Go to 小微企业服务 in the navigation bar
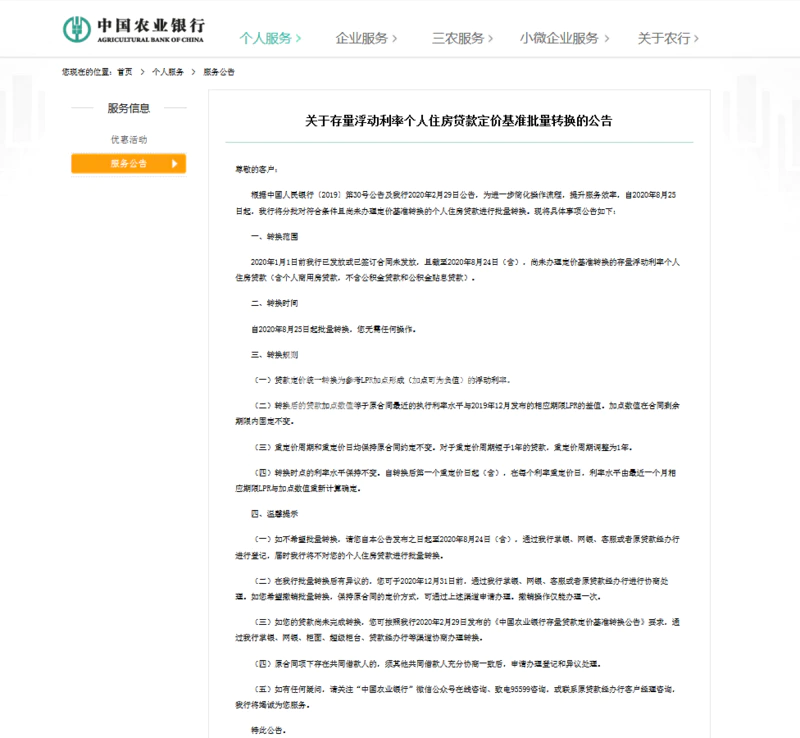 [564, 38]
